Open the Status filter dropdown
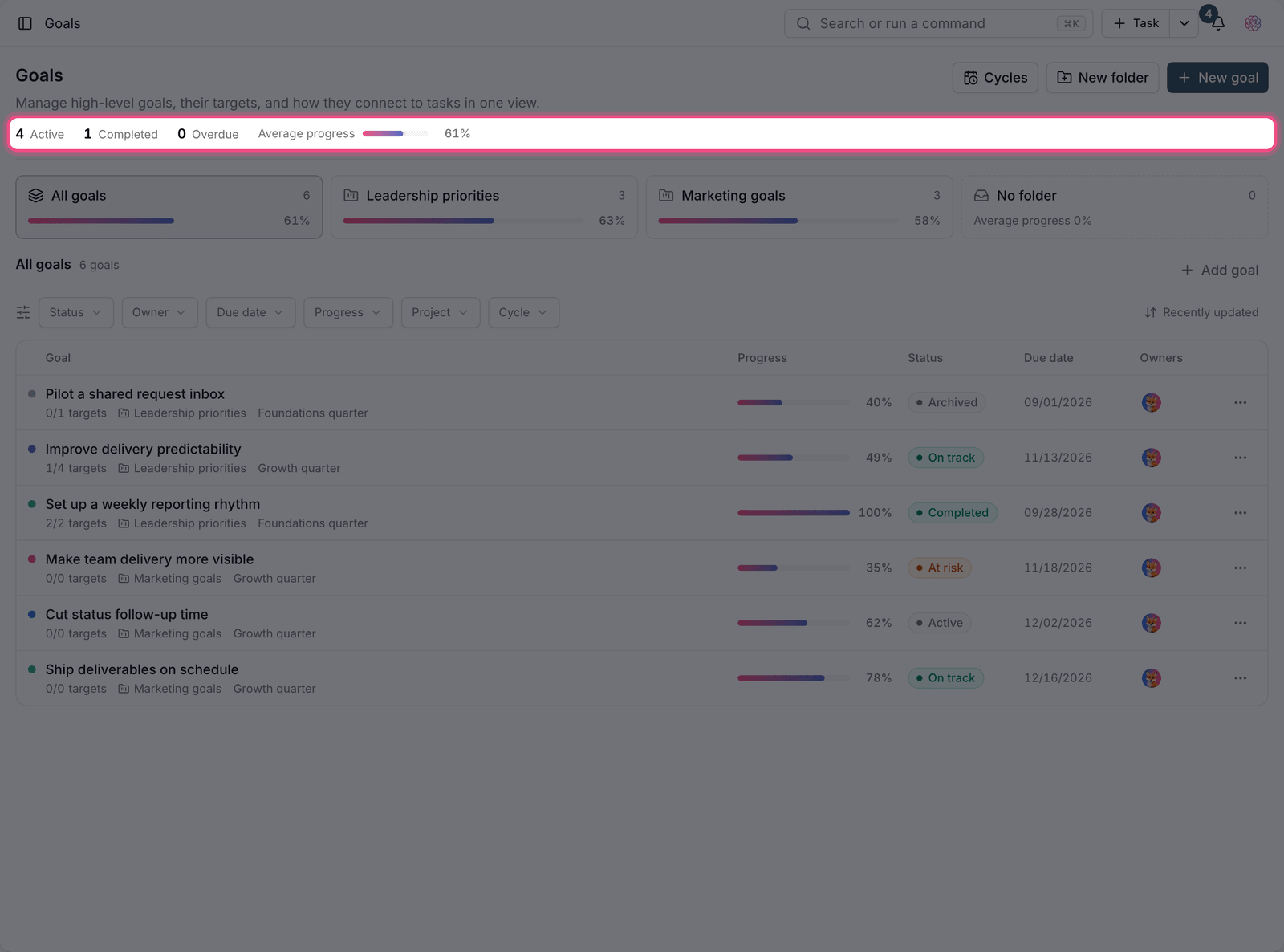The height and width of the screenshot is (952, 1284). (75, 312)
